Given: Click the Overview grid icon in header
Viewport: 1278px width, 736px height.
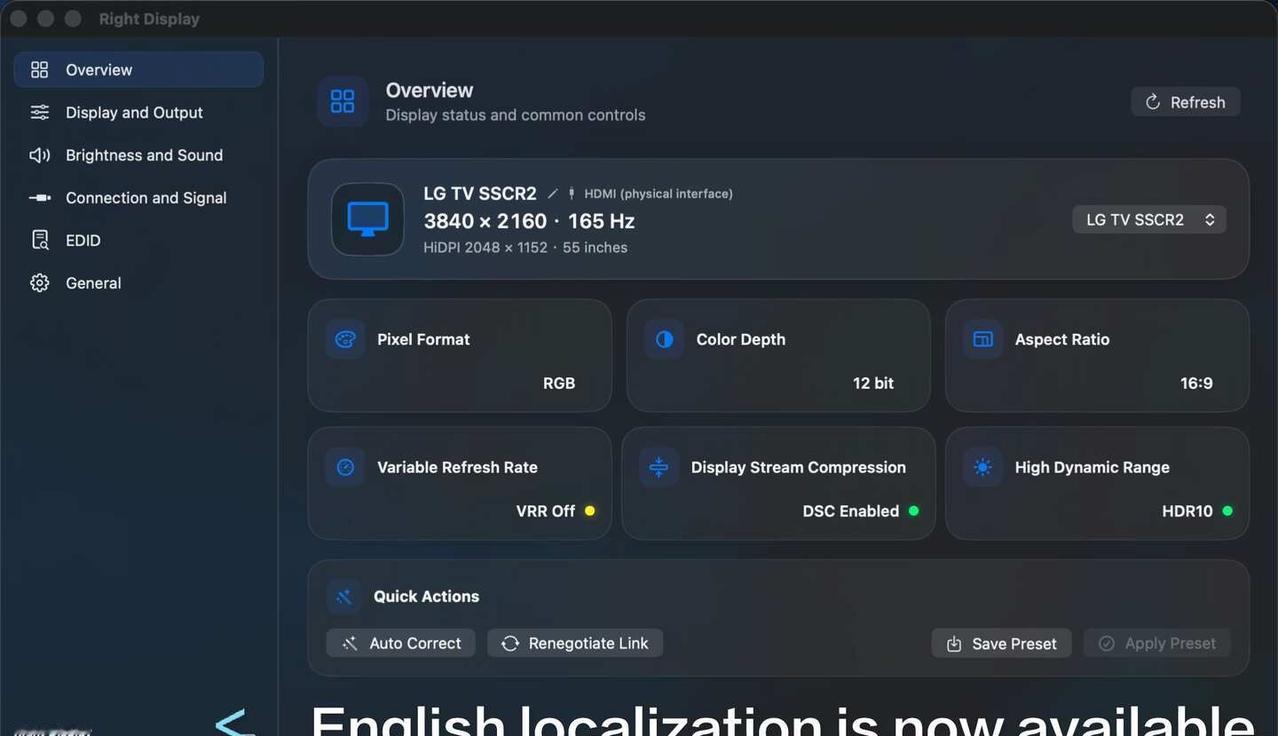Looking at the screenshot, I should click(x=342, y=101).
